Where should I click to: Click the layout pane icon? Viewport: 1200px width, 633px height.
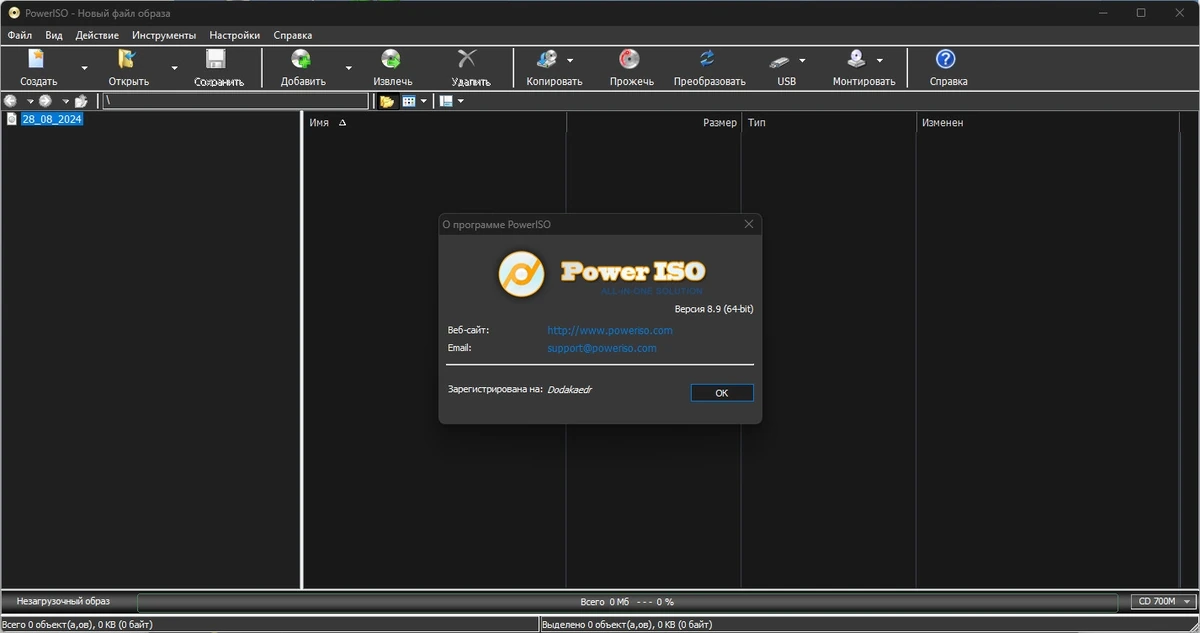point(446,101)
